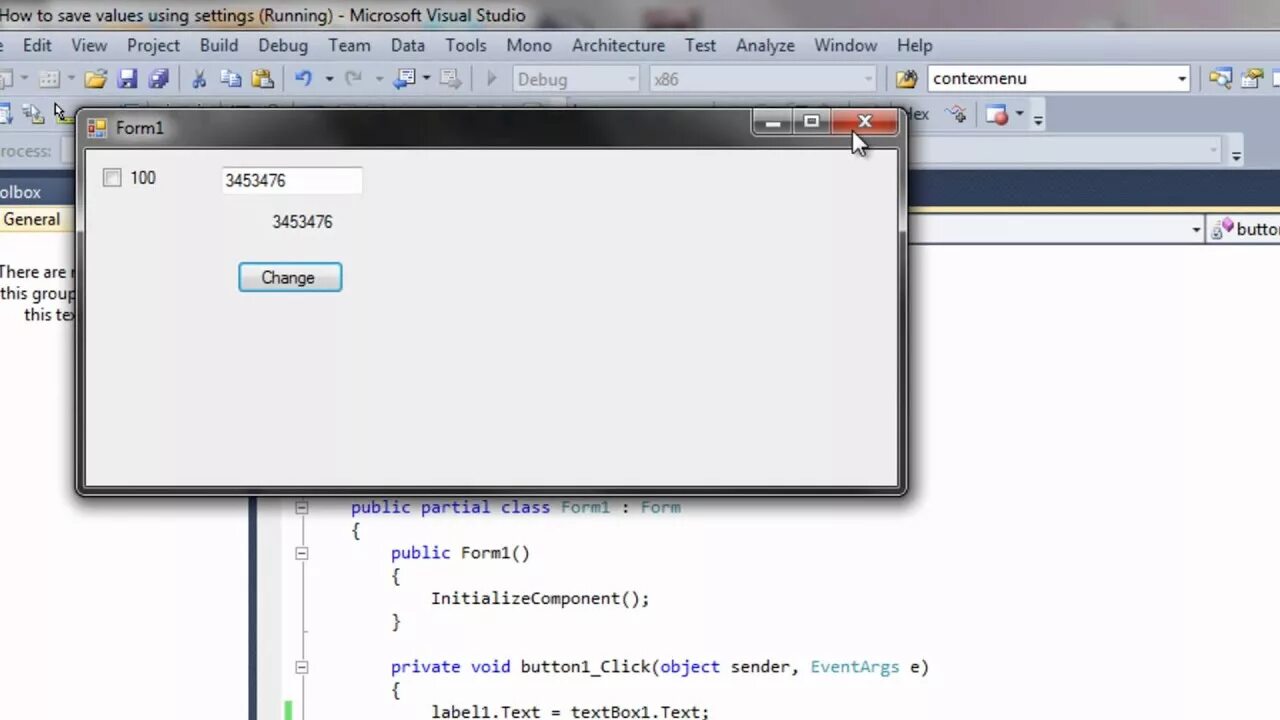
Task: Click the Form1 window title icon
Action: tap(97, 128)
